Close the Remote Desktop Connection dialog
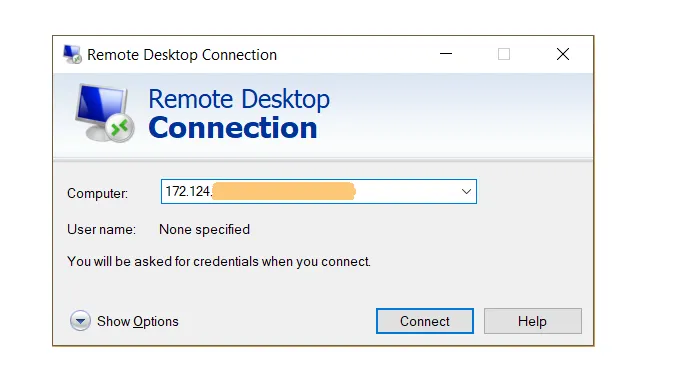The image size is (678, 391). (563, 54)
